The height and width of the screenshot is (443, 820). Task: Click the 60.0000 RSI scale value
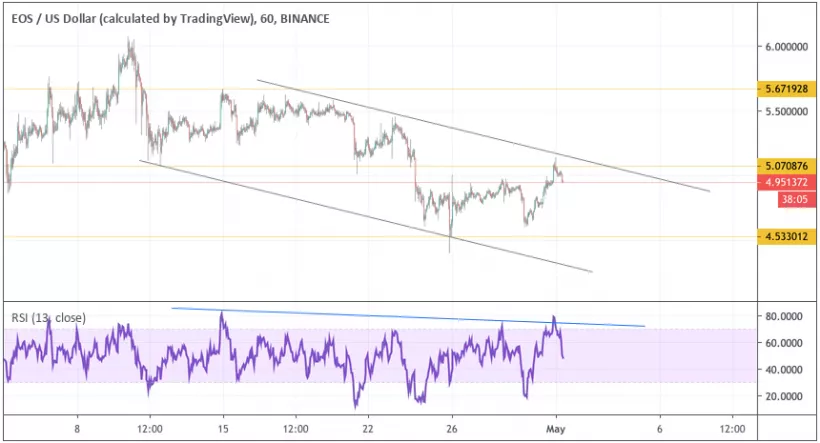coord(783,344)
